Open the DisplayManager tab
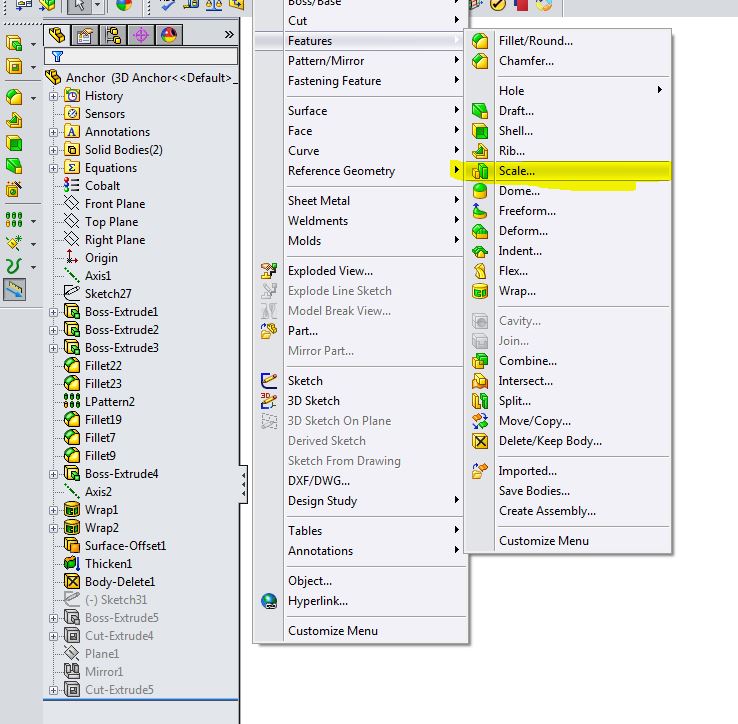Viewport: 738px width, 724px height. (x=168, y=35)
